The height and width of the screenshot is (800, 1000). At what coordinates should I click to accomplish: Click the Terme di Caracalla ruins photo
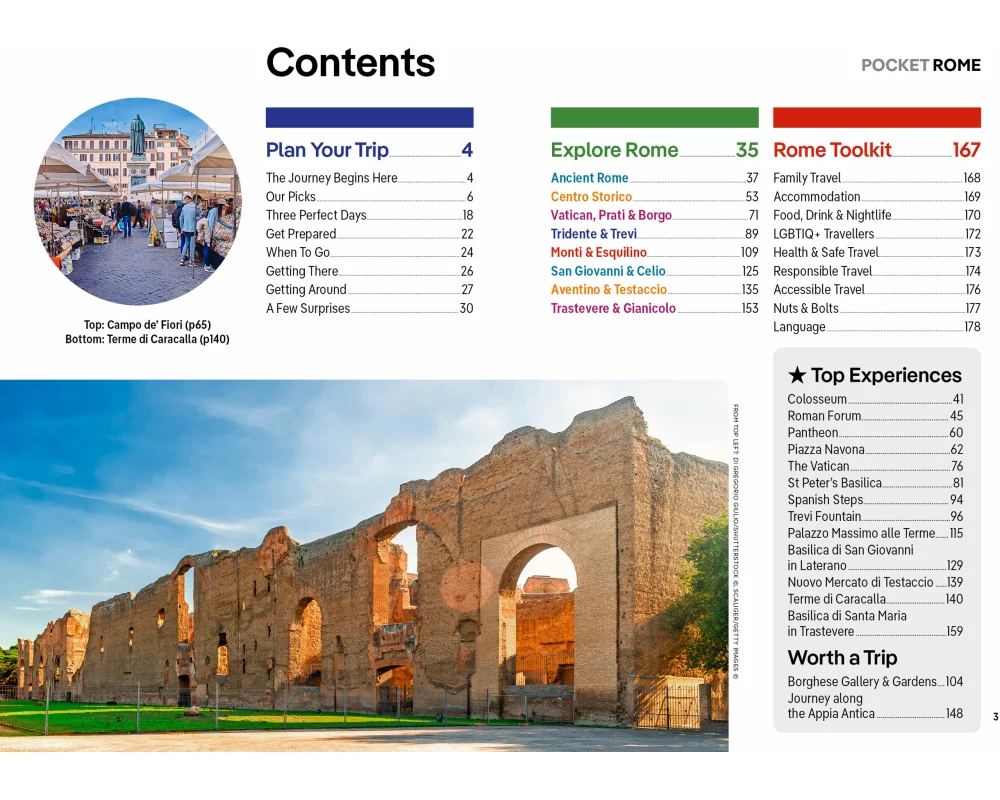click(364, 565)
